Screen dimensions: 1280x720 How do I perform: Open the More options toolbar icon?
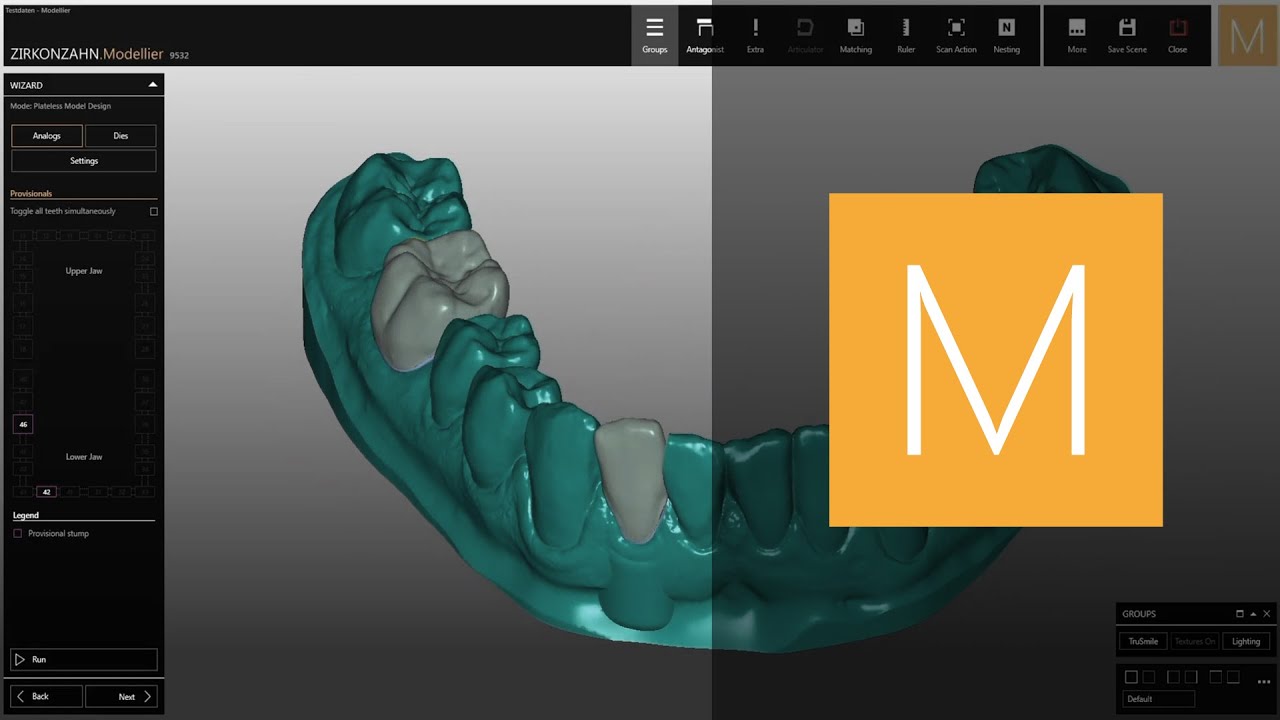1077,36
